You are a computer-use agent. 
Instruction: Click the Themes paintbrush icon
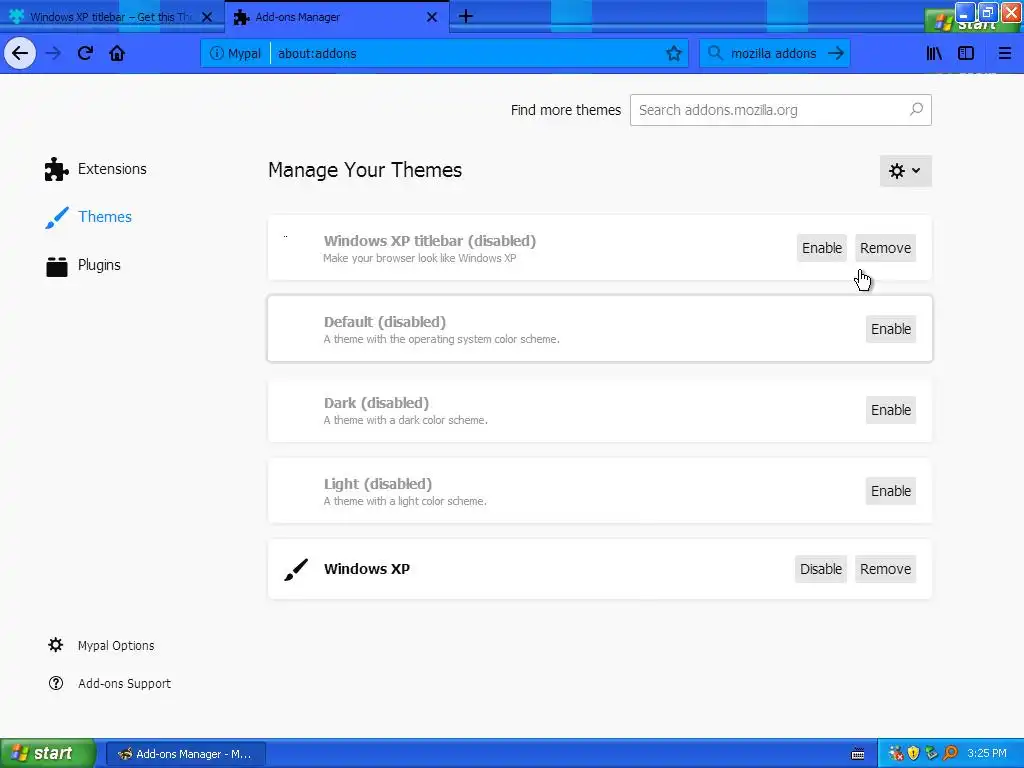pos(56,217)
